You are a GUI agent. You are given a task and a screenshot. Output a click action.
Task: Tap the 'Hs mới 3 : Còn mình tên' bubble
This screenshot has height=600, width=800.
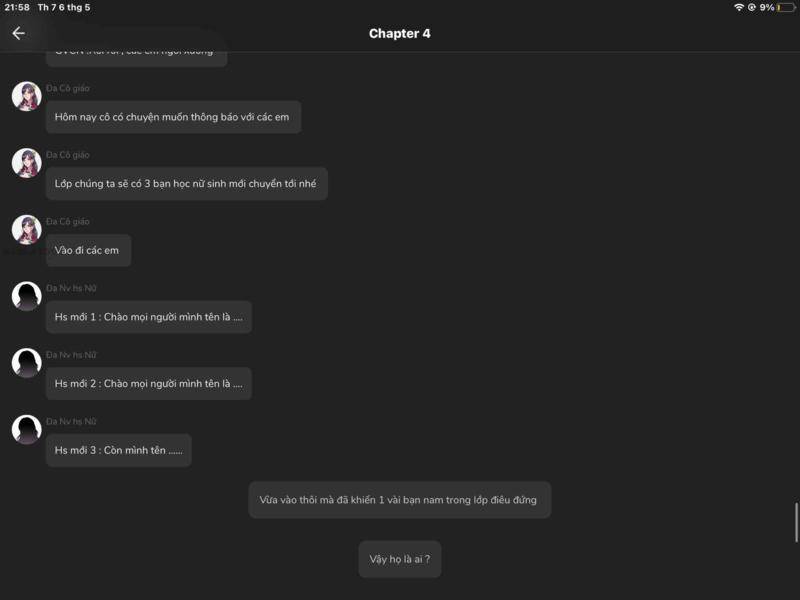tap(118, 451)
